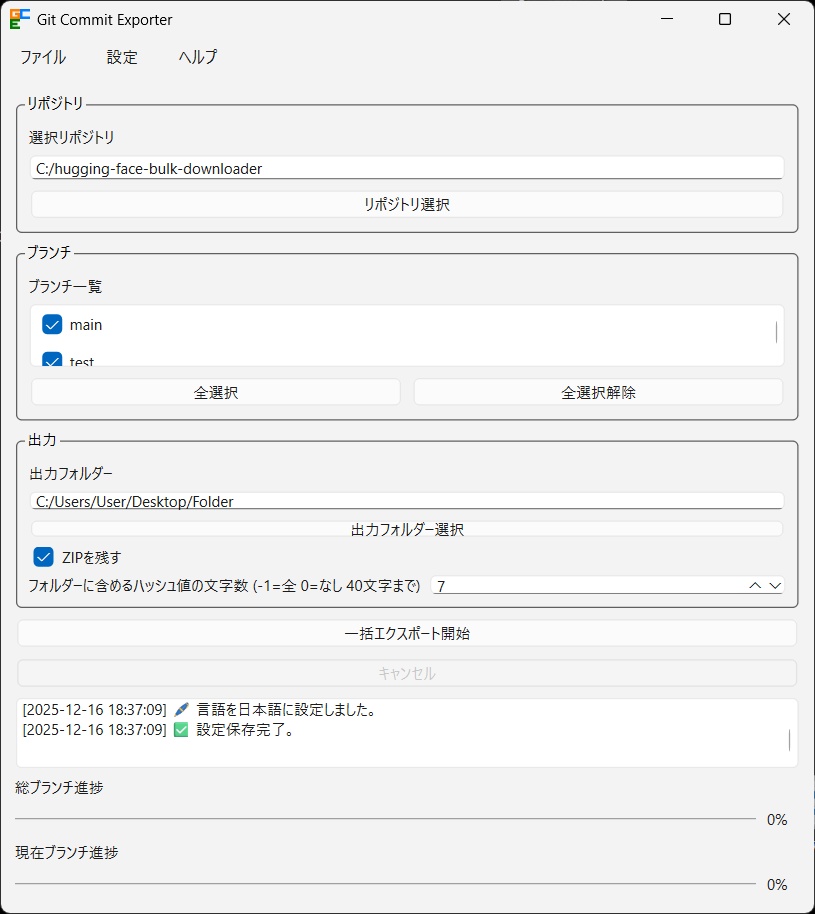Viewport: 815px width, 914px height.
Task: Click the 総ブランチ進捗 progress bar
Action: (390, 819)
